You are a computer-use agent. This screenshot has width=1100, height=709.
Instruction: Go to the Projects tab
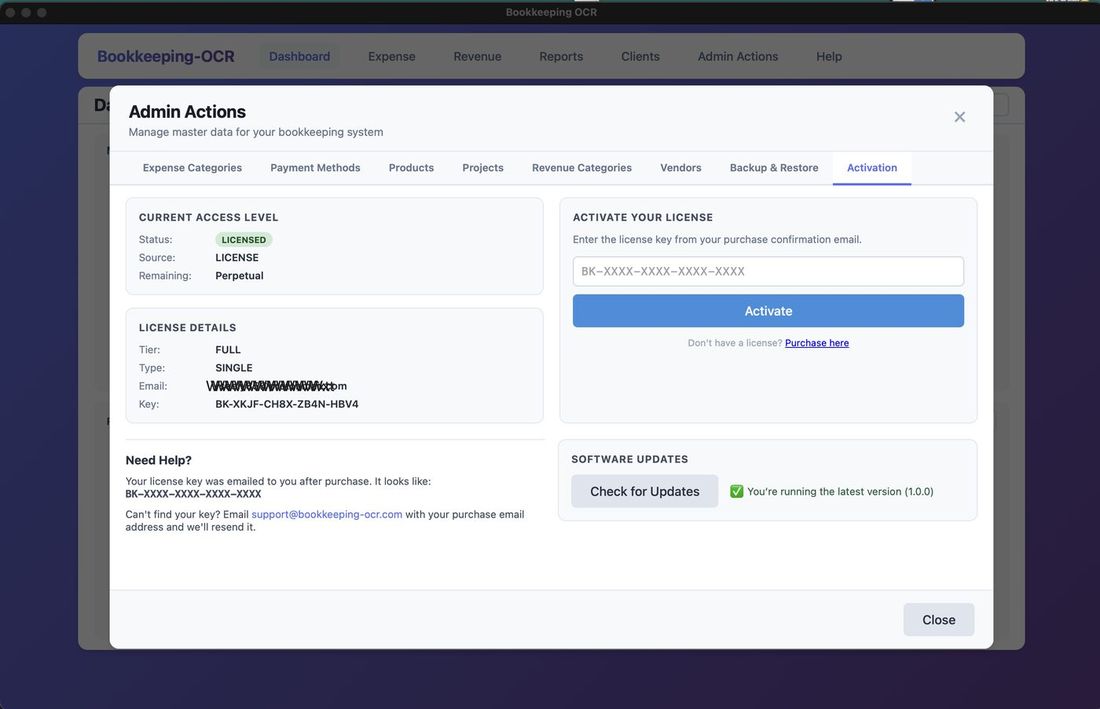click(483, 168)
